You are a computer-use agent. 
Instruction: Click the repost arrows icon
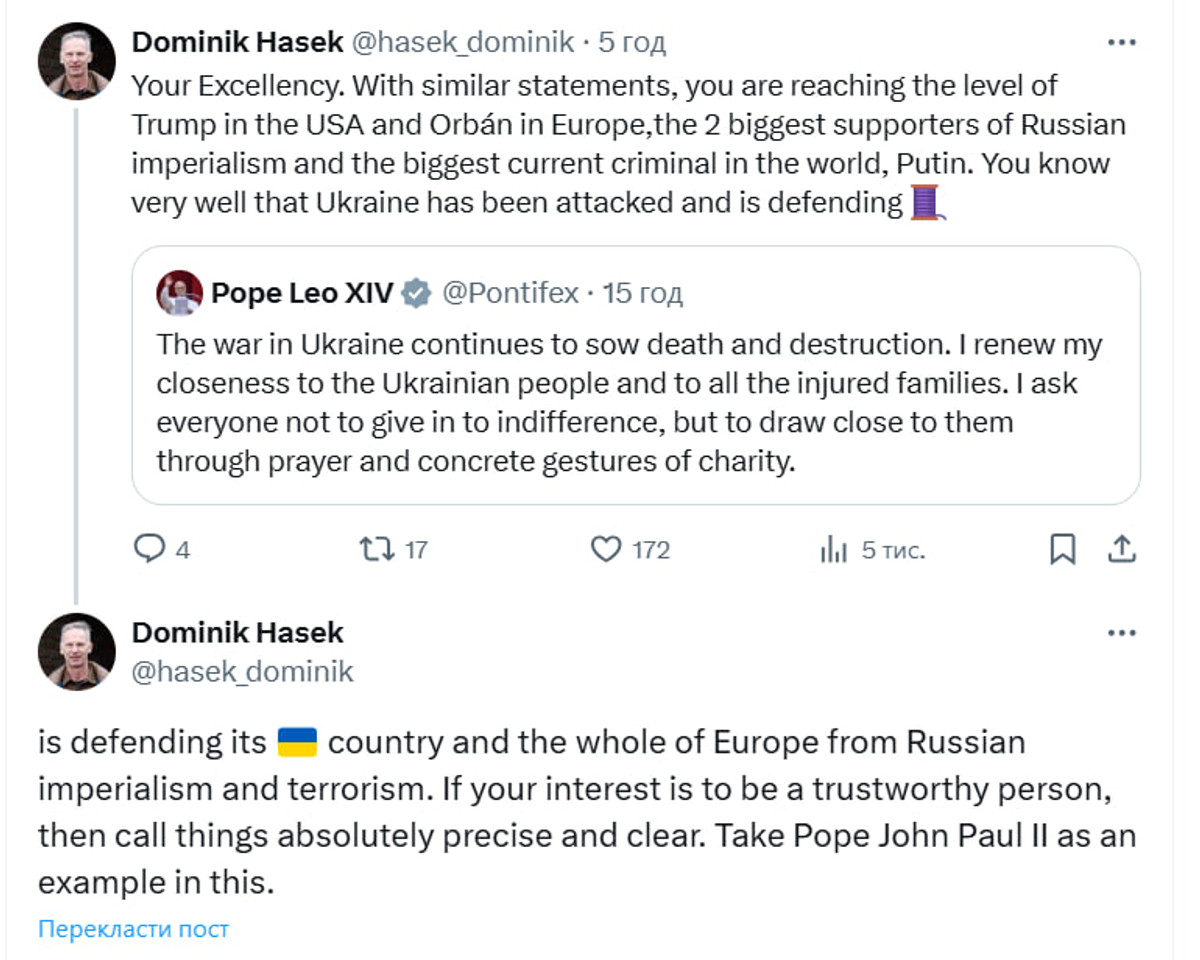376,549
